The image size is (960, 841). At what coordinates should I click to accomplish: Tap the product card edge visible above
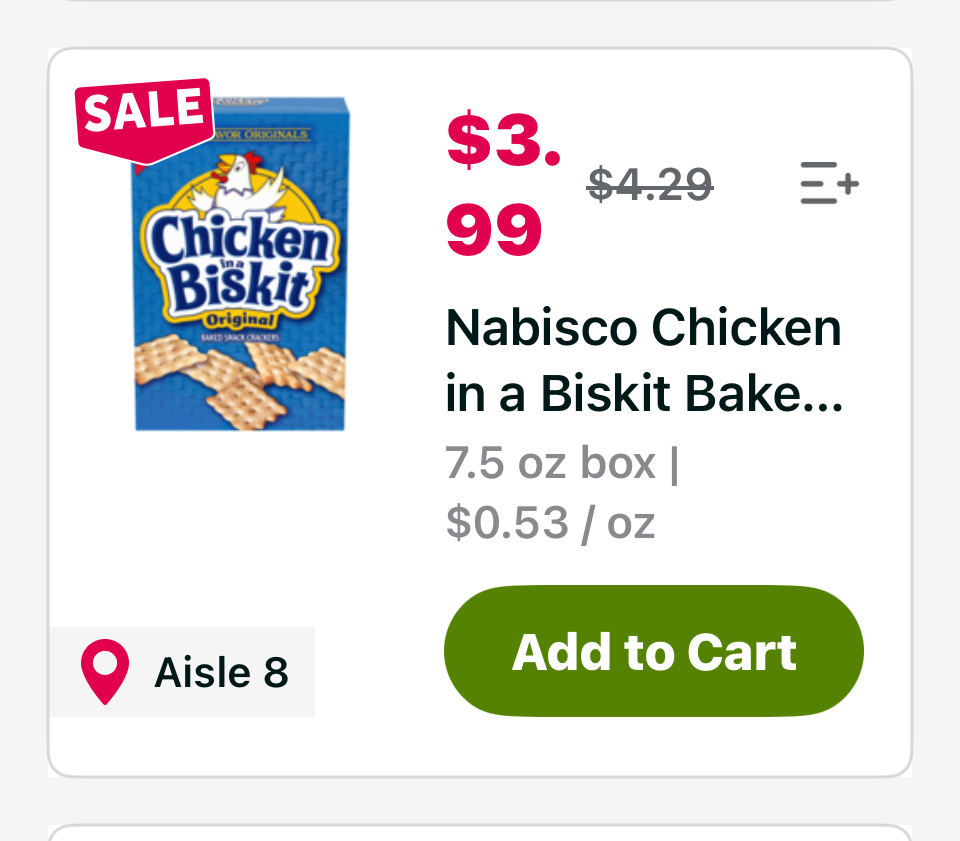pyautogui.click(x=480, y=2)
